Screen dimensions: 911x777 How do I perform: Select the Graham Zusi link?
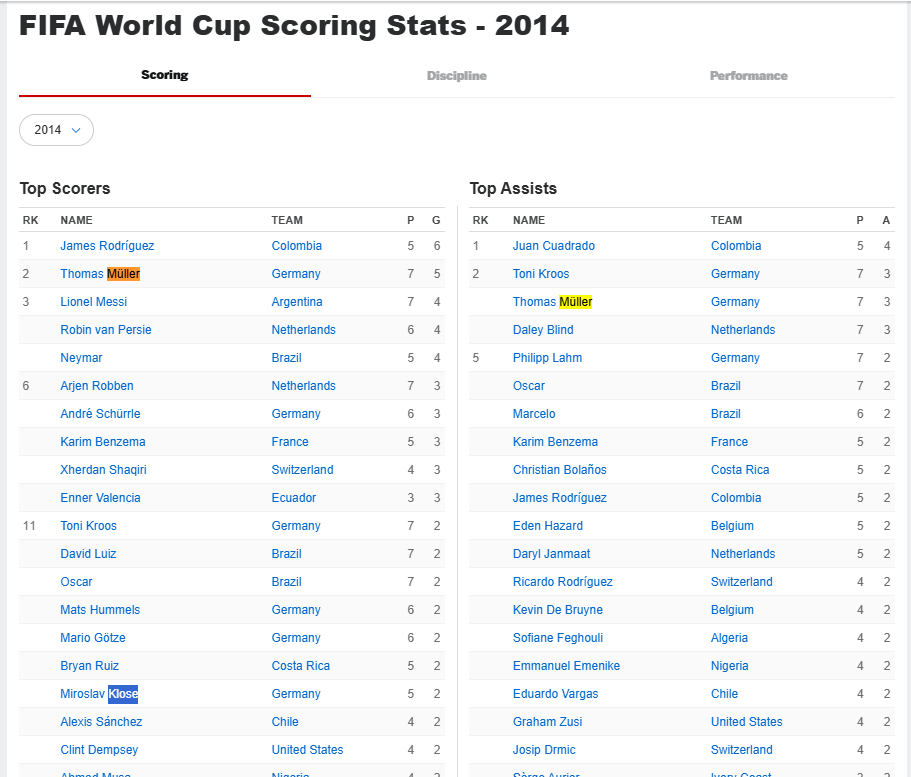pyautogui.click(x=547, y=722)
